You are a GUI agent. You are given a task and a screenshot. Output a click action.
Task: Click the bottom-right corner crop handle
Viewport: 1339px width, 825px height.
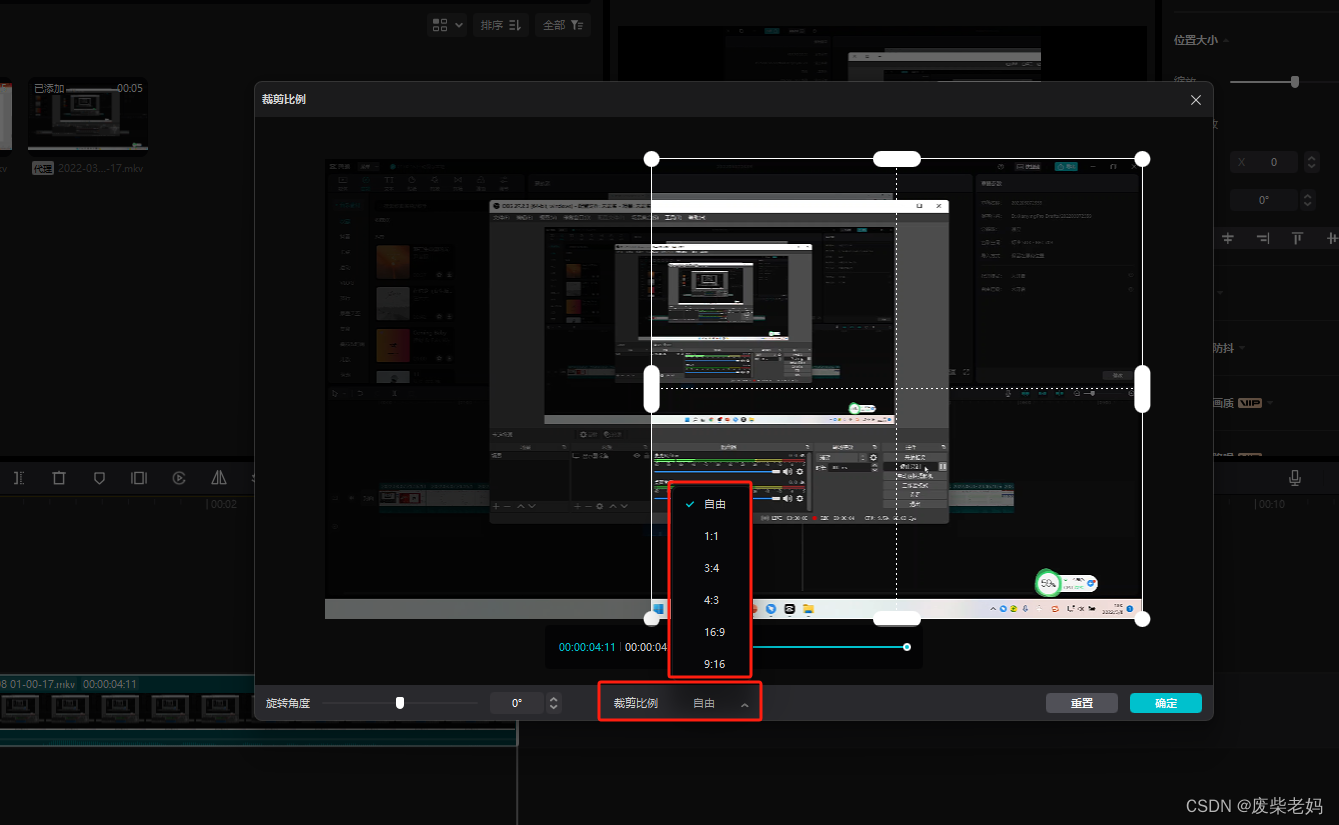pyautogui.click(x=1142, y=619)
